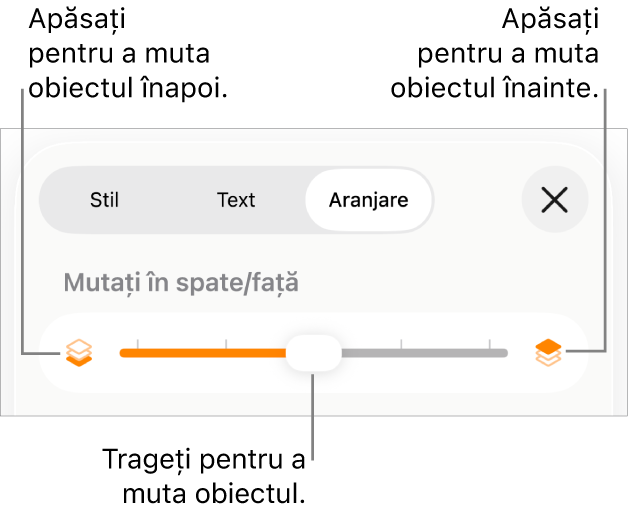The image size is (628, 513).
Task: Switch to the Stil tab
Action: [x=104, y=200]
